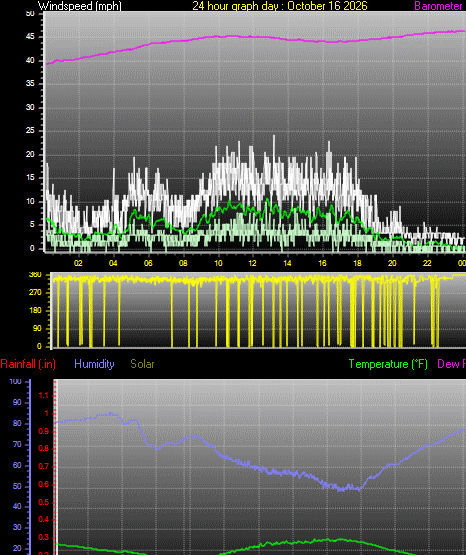Select the 04 hour label on time axis
The width and height of the screenshot is (466, 555).
[113, 263]
